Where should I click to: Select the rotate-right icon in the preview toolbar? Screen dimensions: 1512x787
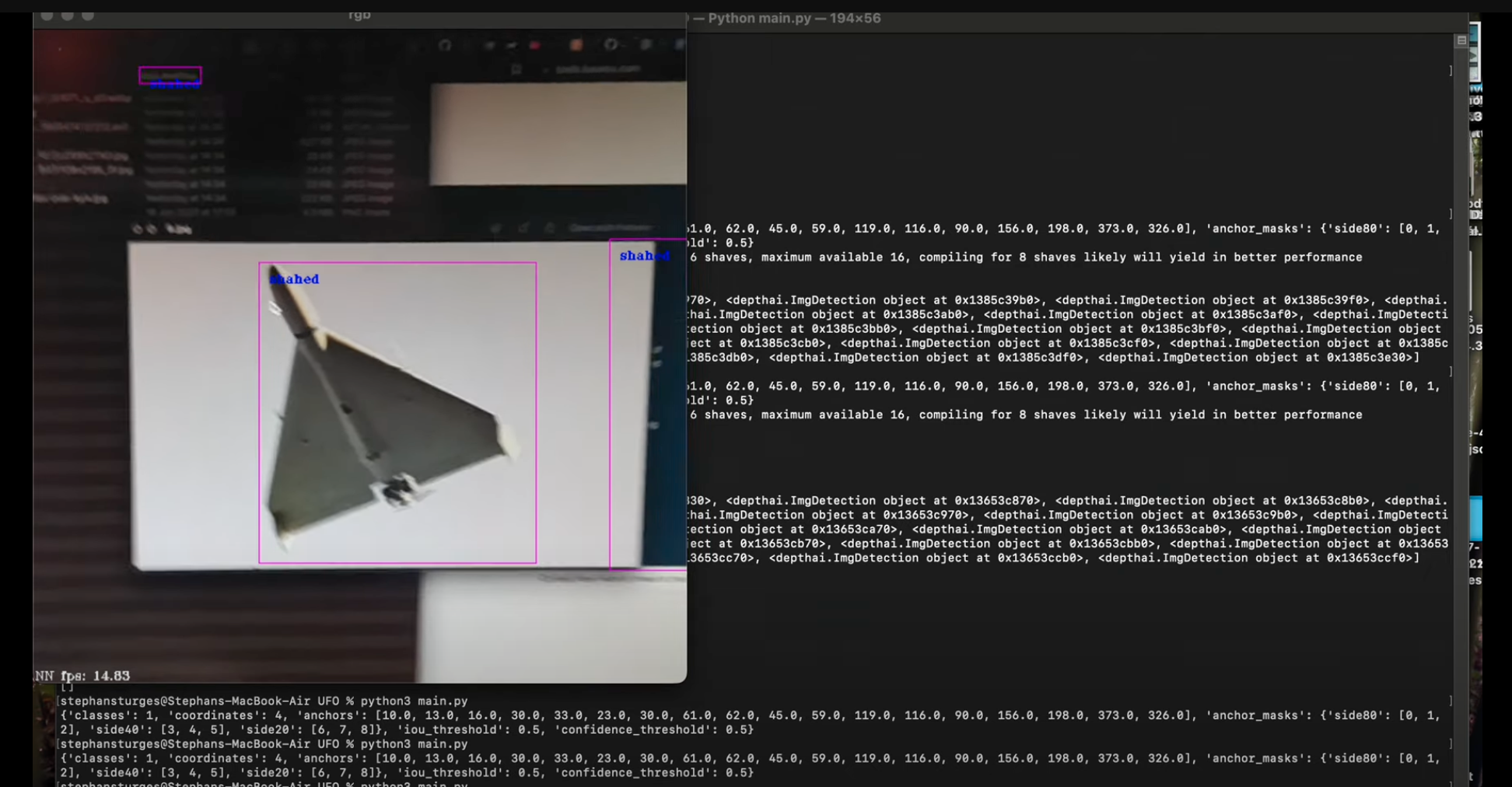(152, 228)
